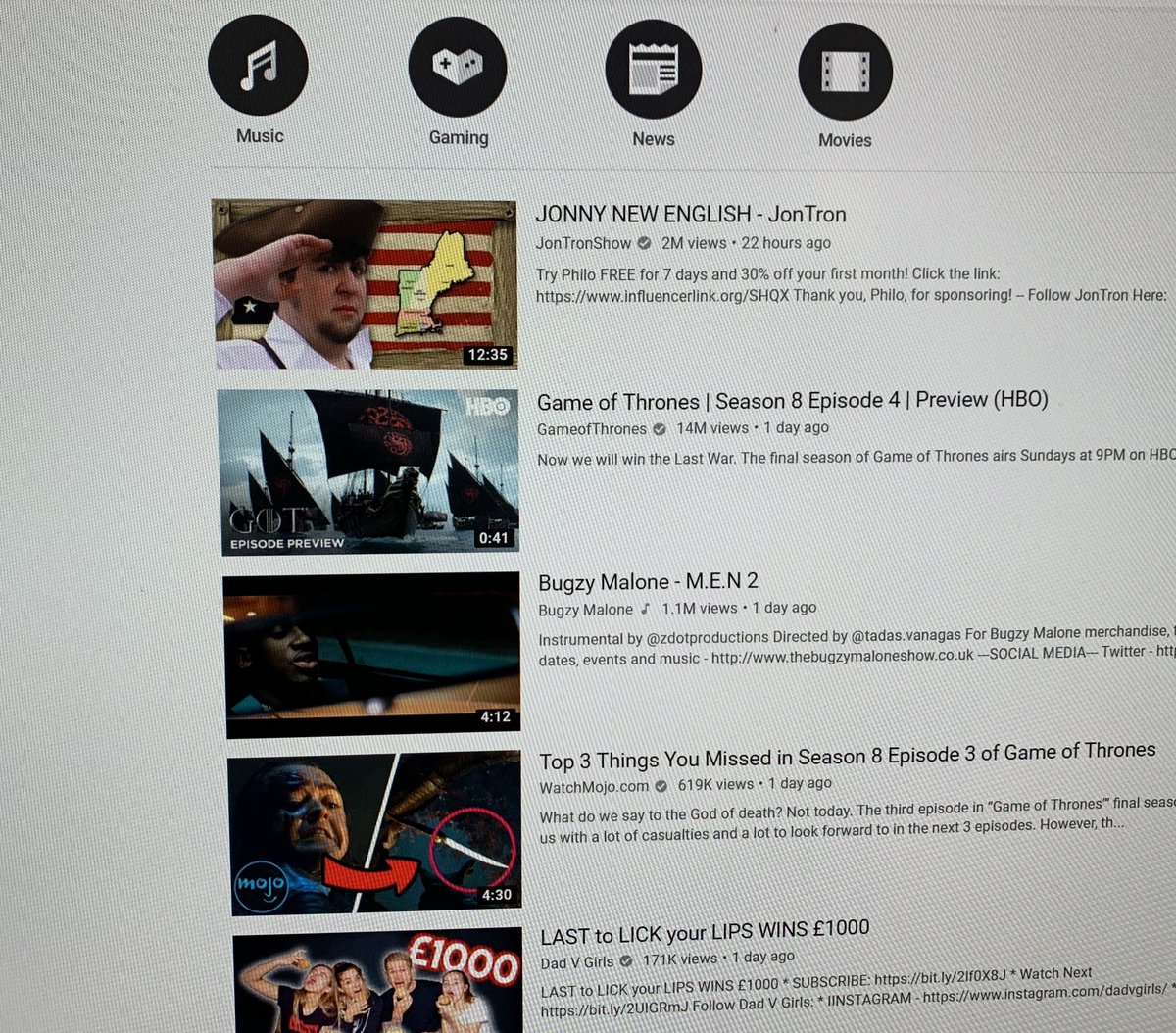Visit the JonTronShow channel
This screenshot has width=1176, height=1033.
tap(583, 243)
